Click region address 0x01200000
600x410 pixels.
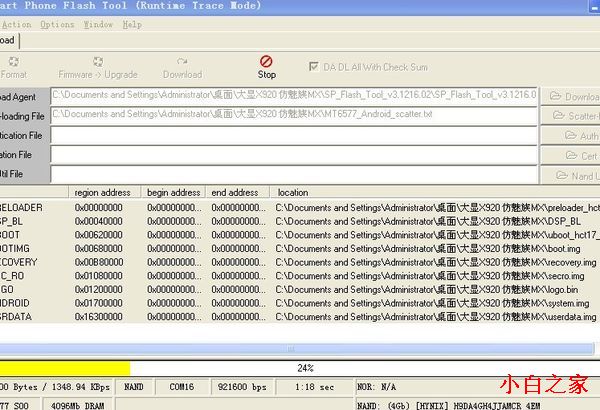(x=99, y=289)
